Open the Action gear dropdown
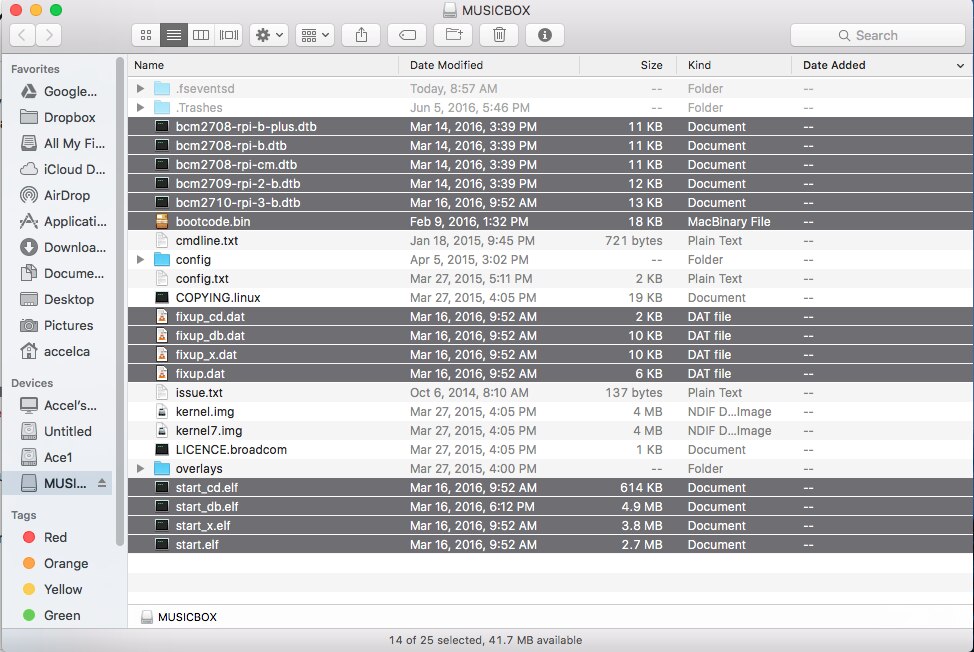 coord(268,35)
